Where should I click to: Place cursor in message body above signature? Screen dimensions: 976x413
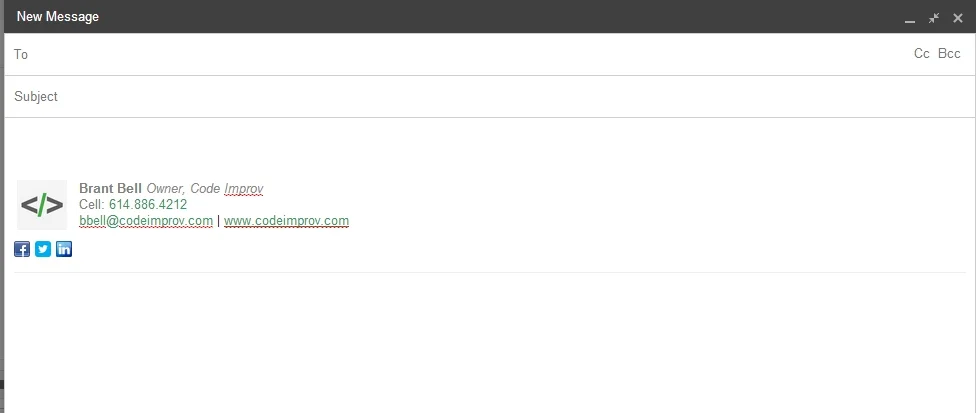pos(489,148)
